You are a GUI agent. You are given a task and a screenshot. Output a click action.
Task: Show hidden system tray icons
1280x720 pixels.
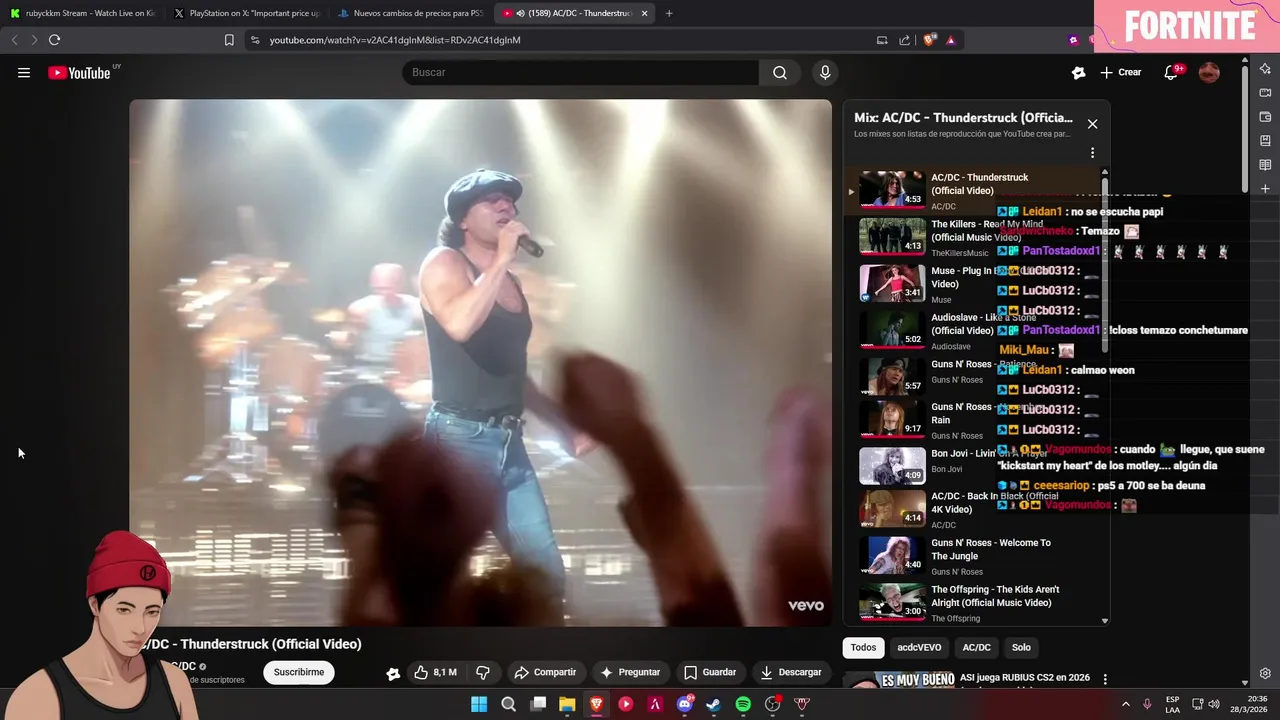point(1125,704)
